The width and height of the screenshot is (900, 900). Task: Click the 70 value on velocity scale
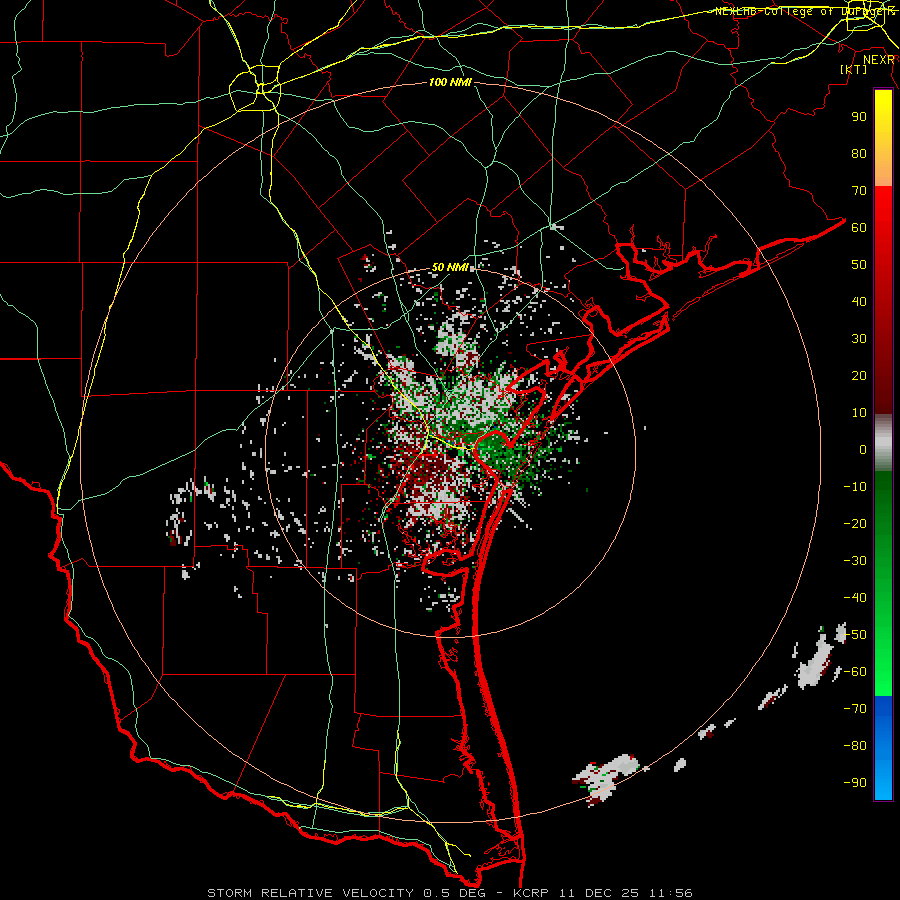859,191
